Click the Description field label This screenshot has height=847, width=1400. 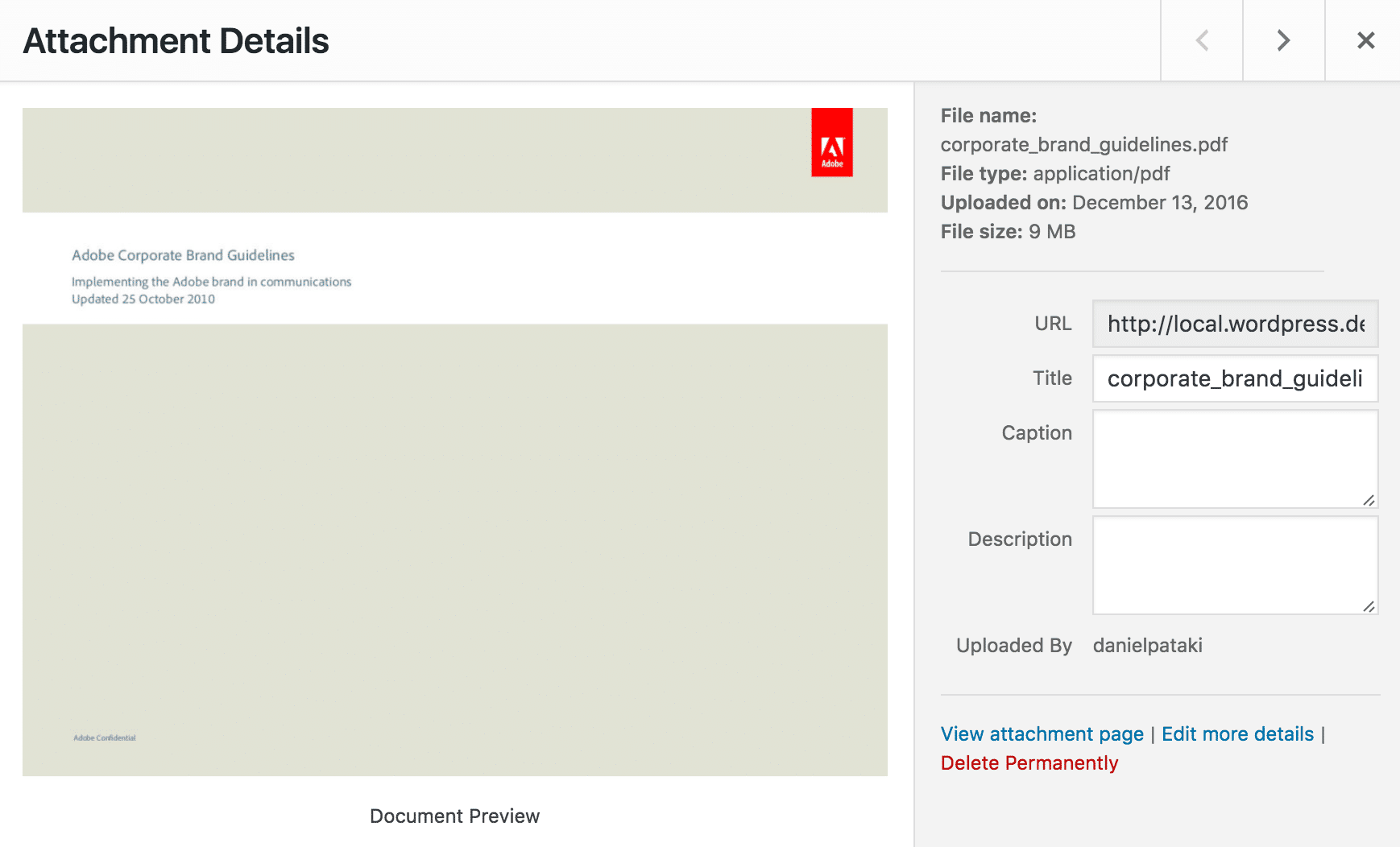[x=1019, y=539]
